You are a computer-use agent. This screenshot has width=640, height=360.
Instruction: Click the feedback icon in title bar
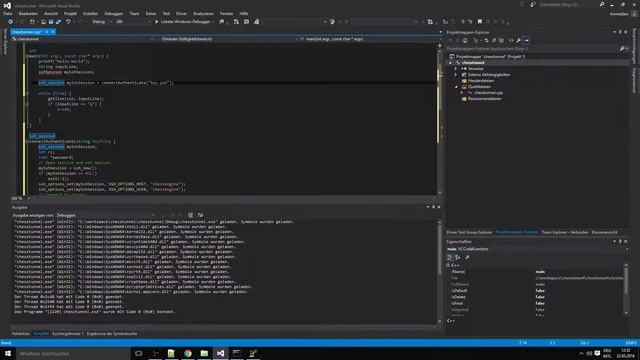tap(533, 4)
